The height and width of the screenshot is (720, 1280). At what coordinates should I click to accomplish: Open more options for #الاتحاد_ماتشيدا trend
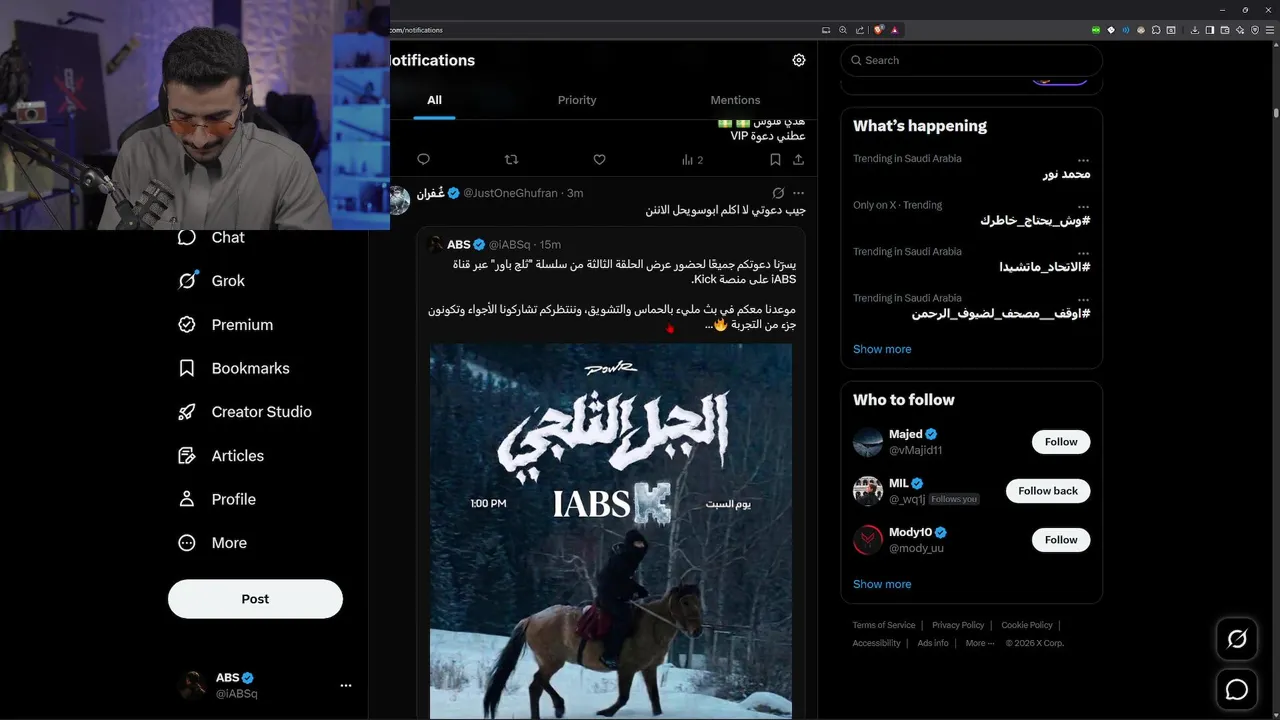coord(1083,253)
